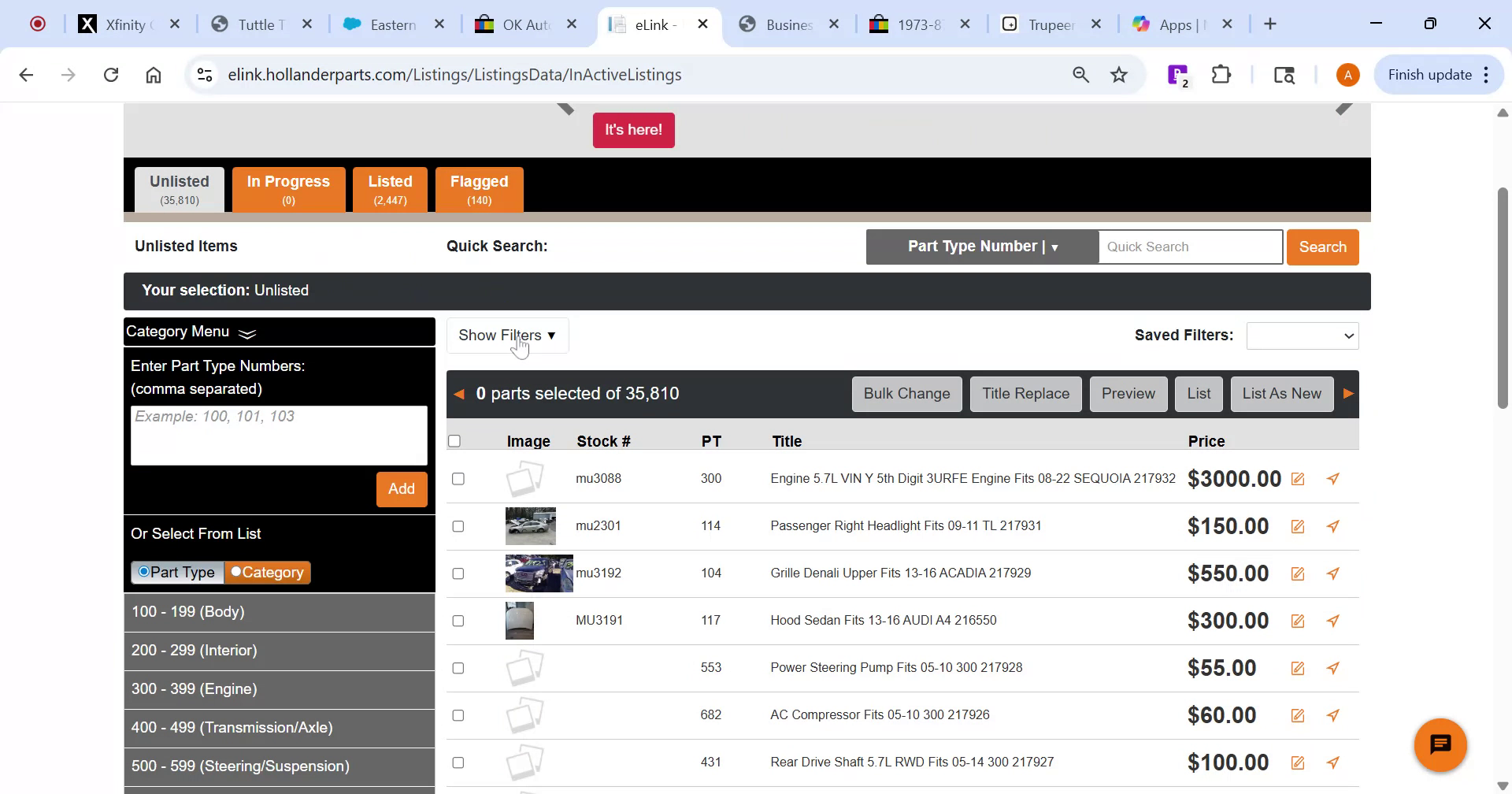The image size is (1512, 794).
Task: Open the Part Type Number search selector
Action: 981,247
